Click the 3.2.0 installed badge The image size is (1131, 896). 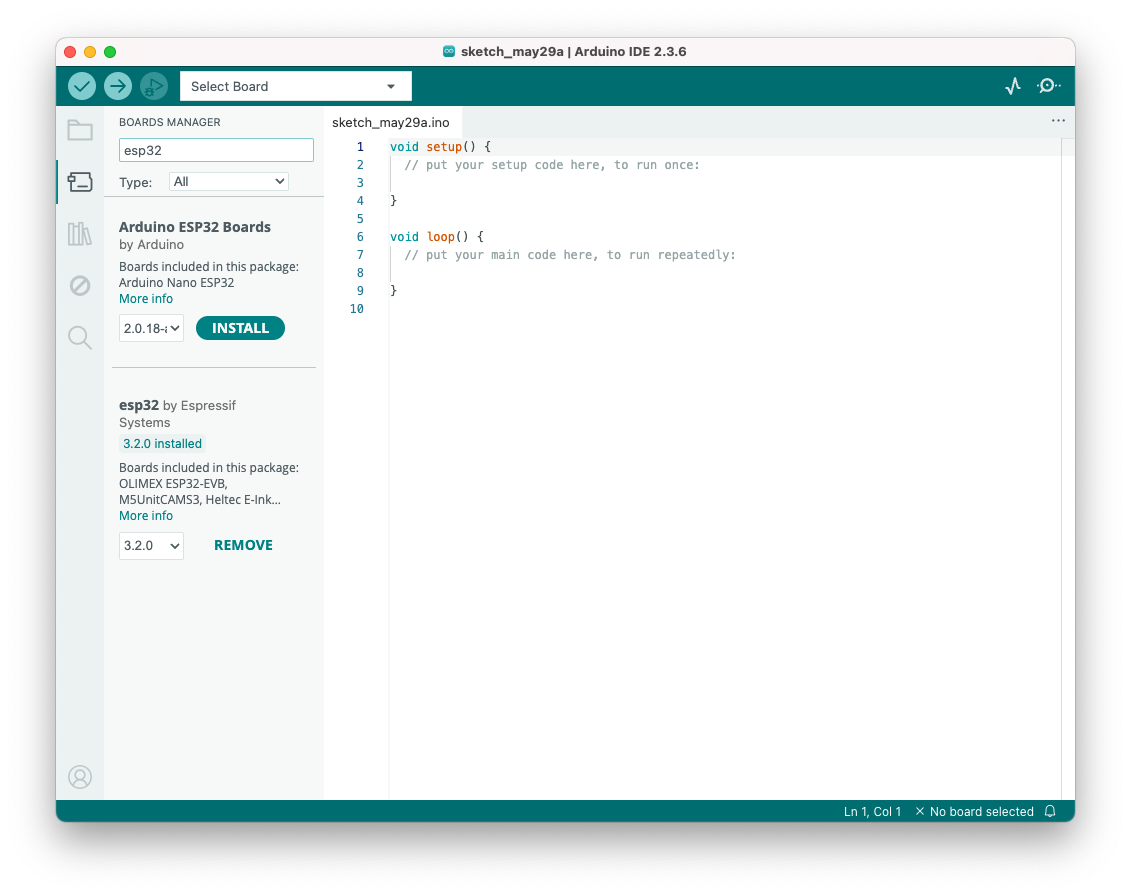[x=162, y=444]
